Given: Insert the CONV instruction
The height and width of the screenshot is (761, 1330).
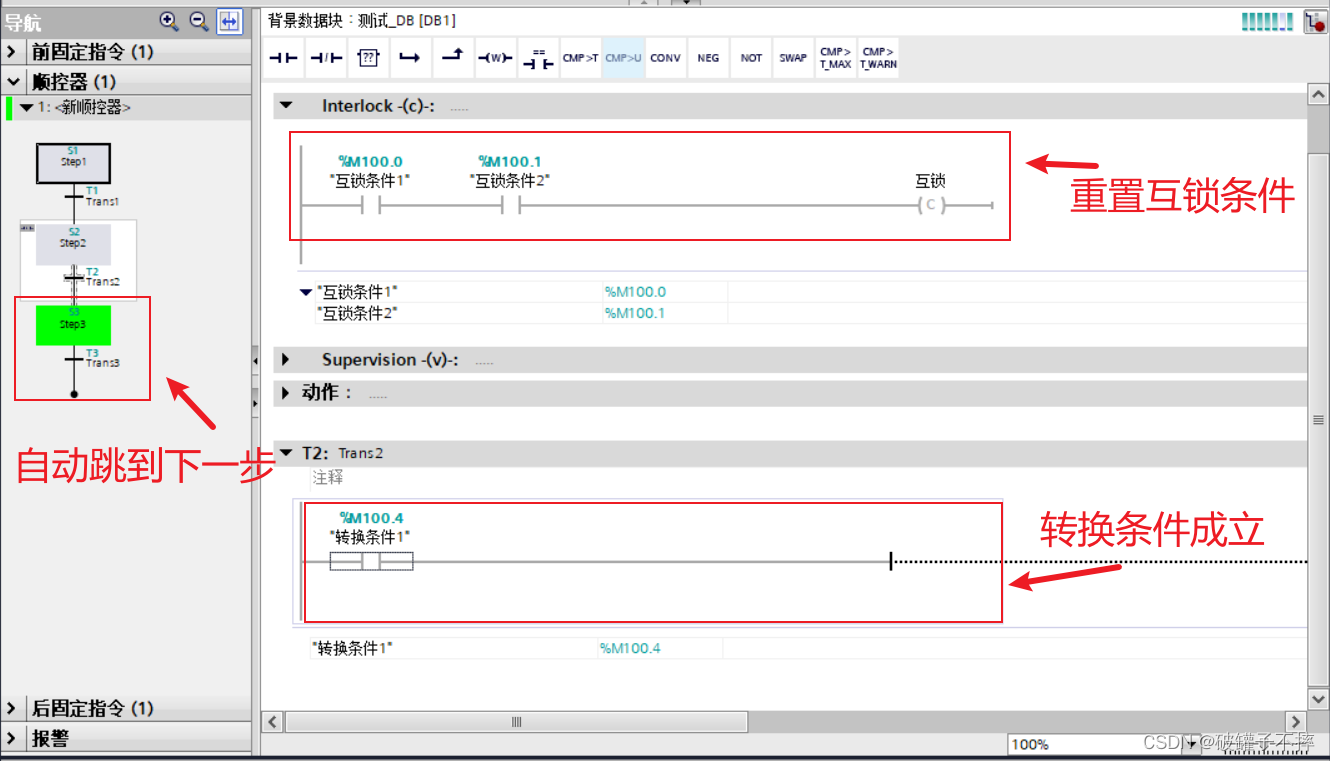Looking at the screenshot, I should (x=665, y=58).
